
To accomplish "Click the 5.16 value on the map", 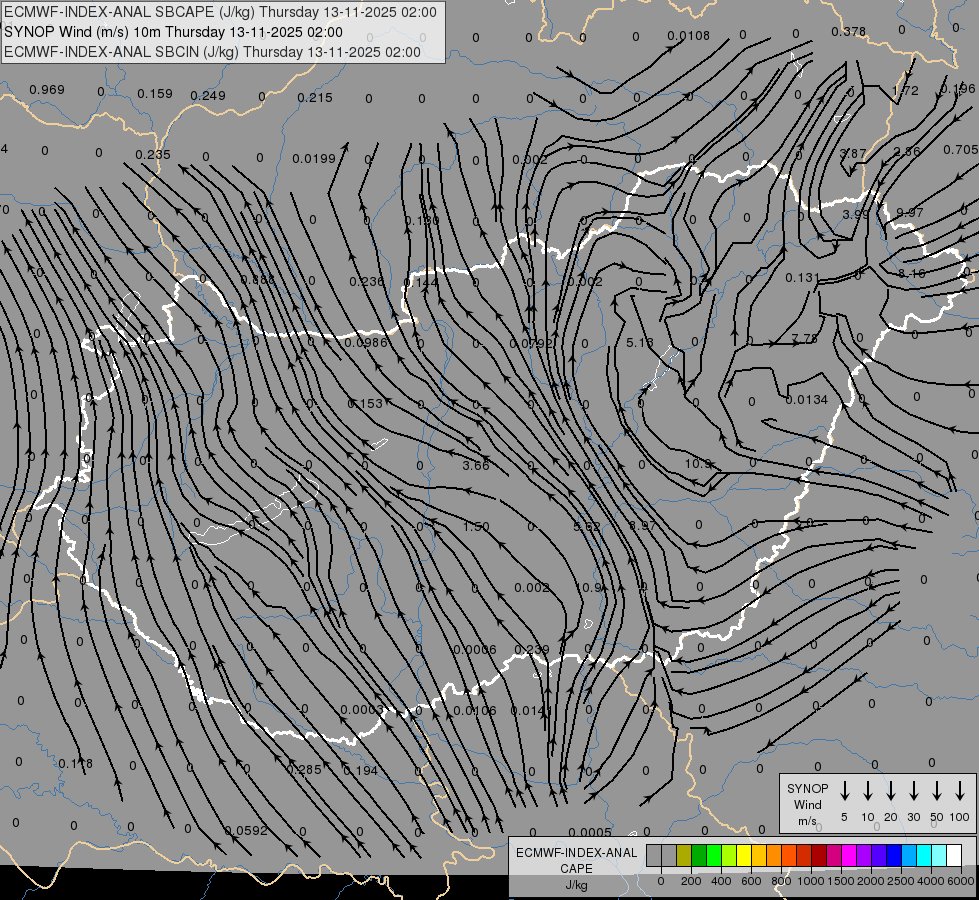I will tap(639, 342).
